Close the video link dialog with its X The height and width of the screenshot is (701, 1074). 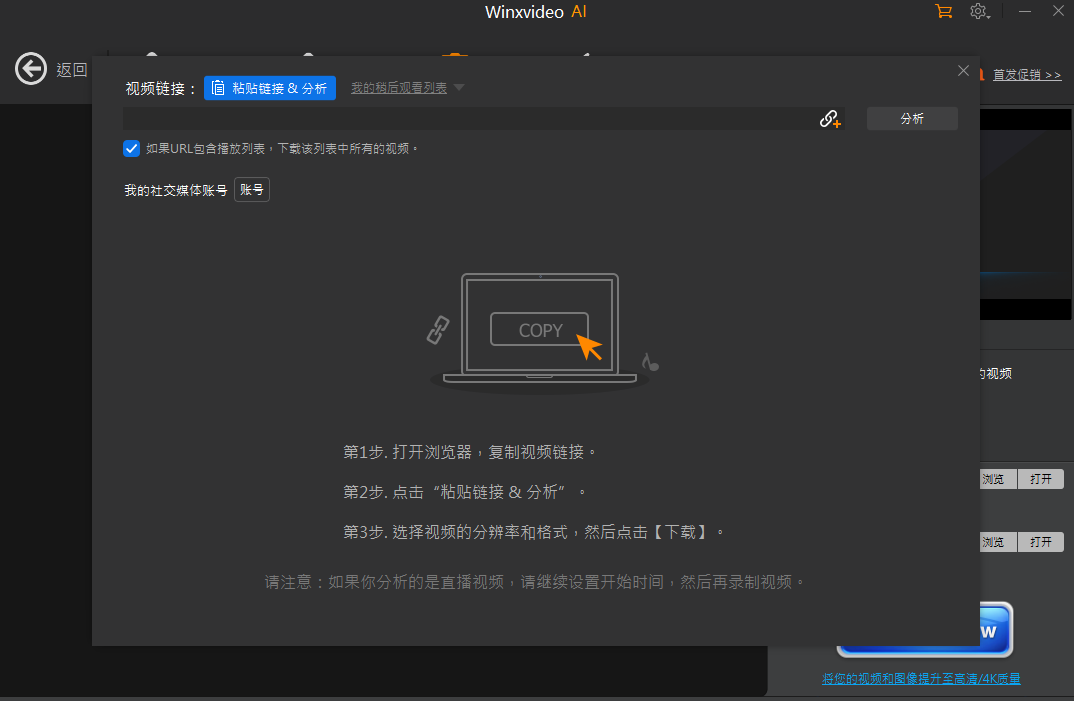tap(963, 70)
